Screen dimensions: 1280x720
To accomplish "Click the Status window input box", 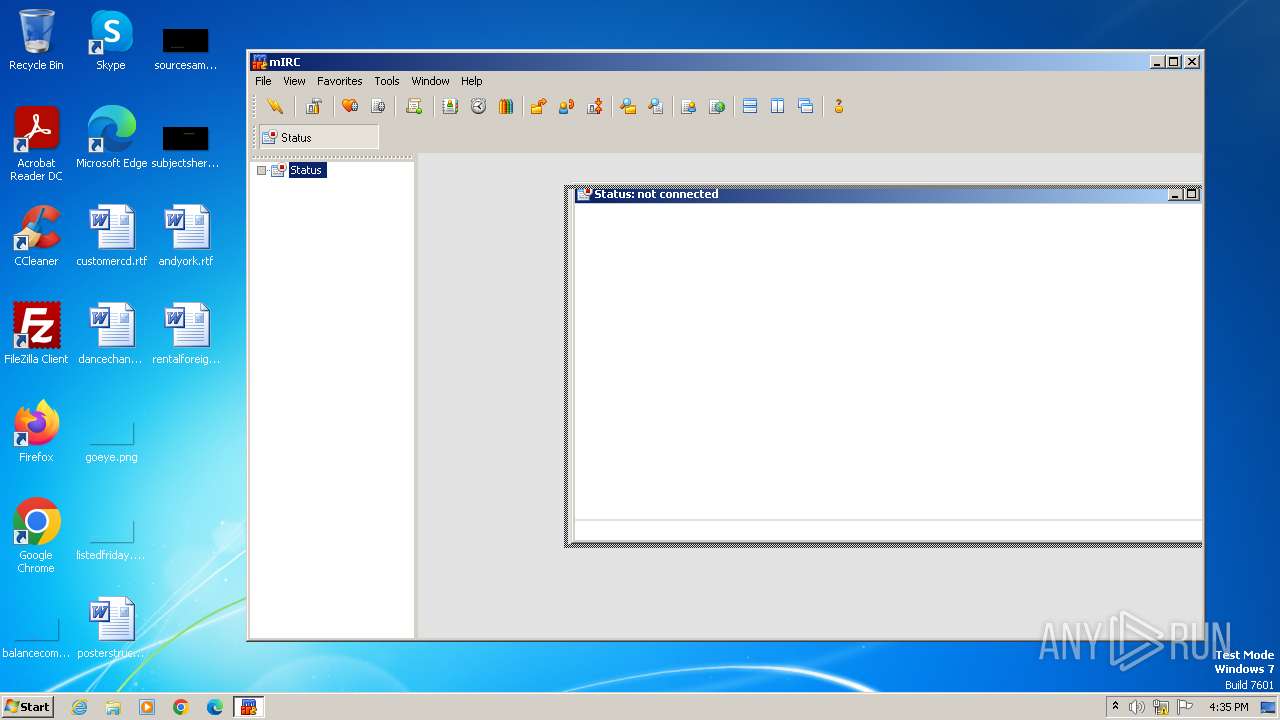I will [887, 530].
